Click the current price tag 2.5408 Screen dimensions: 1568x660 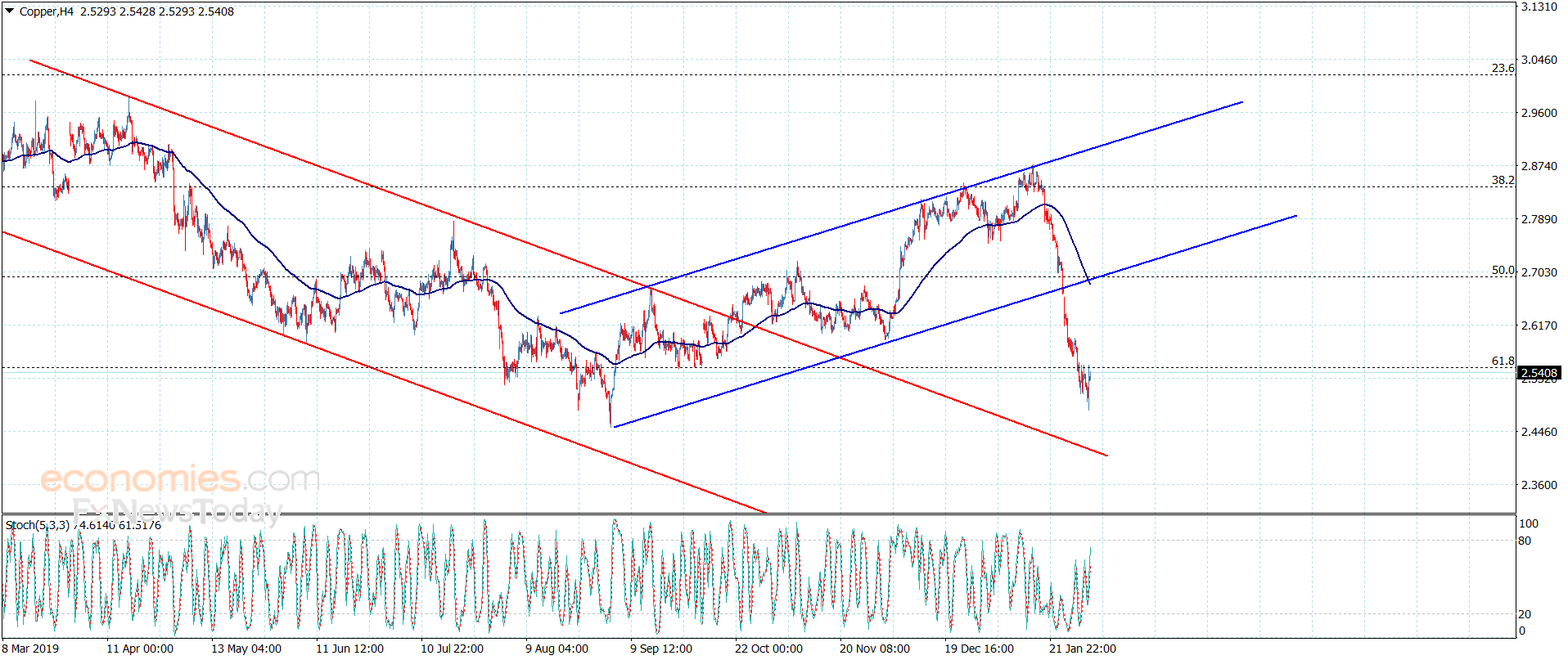coord(1539,373)
